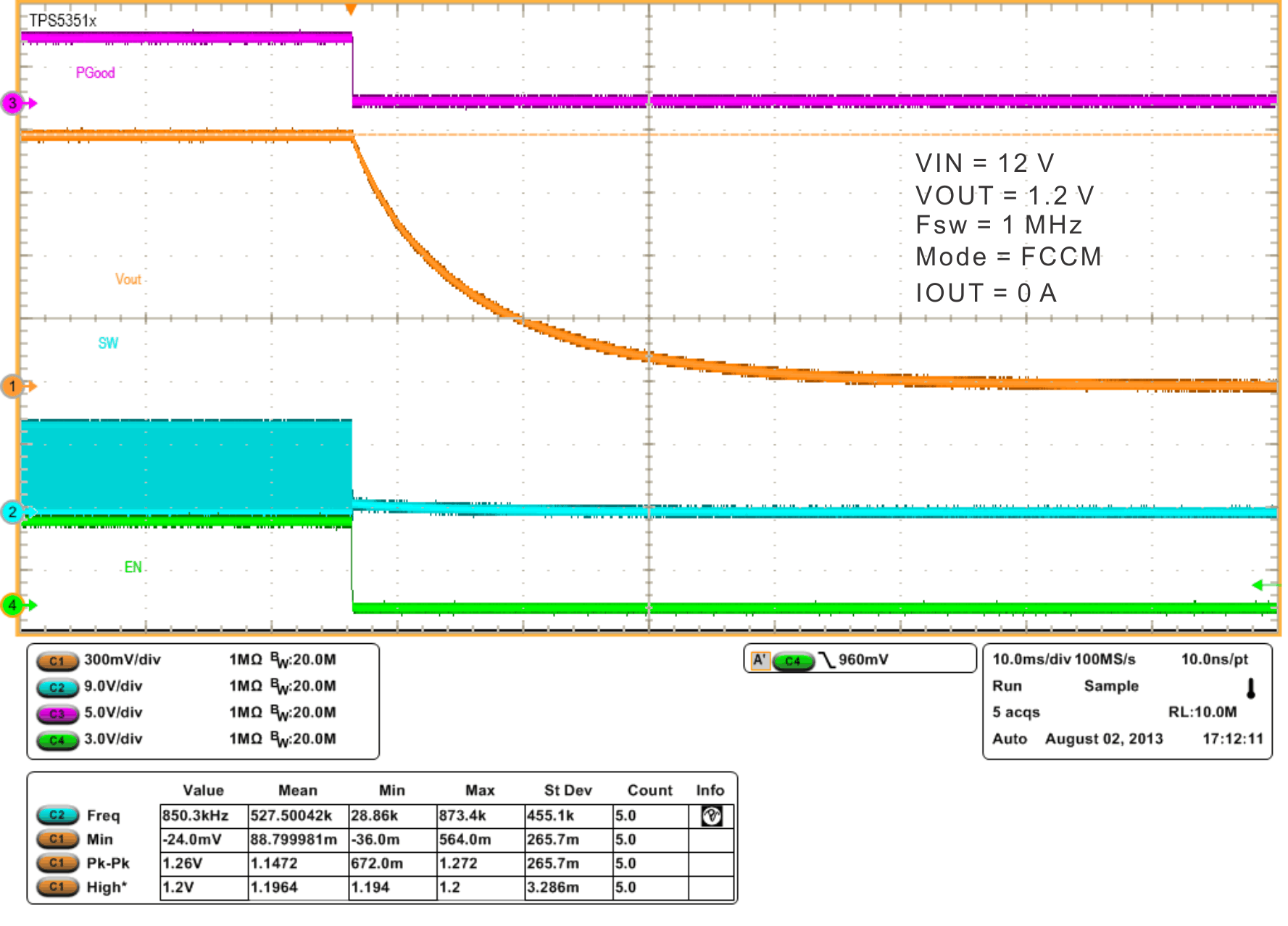Click the 1.2V High* value cell
This screenshot has height=926, width=1288.
(204, 888)
